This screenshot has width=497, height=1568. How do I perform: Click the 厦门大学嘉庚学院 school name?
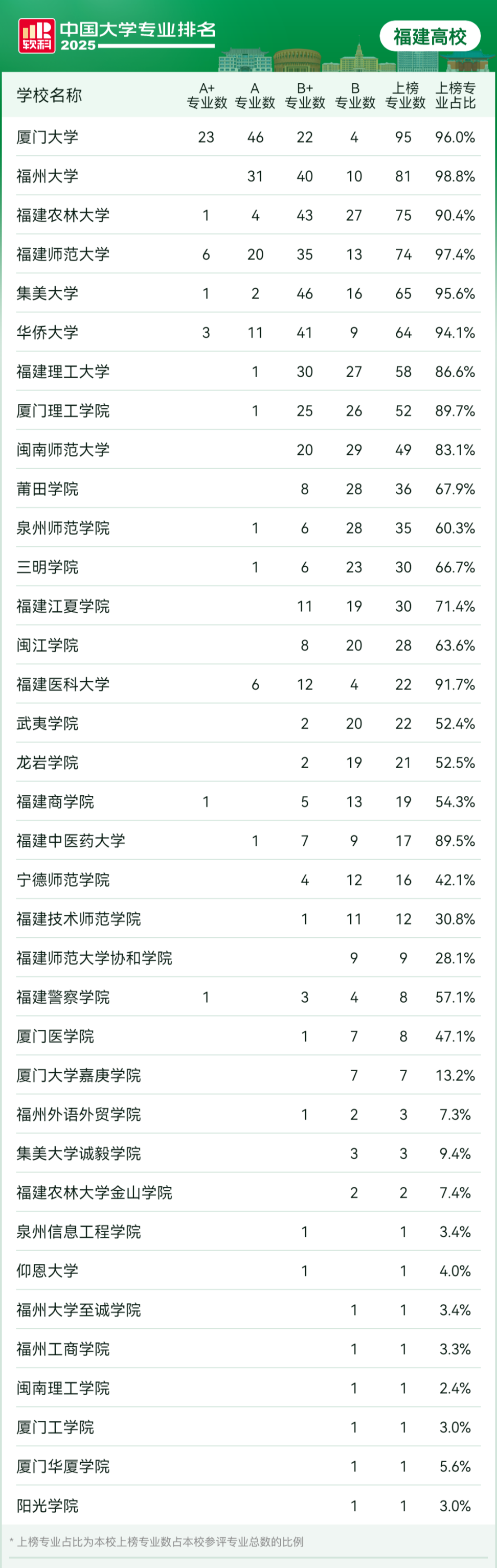click(79, 1075)
